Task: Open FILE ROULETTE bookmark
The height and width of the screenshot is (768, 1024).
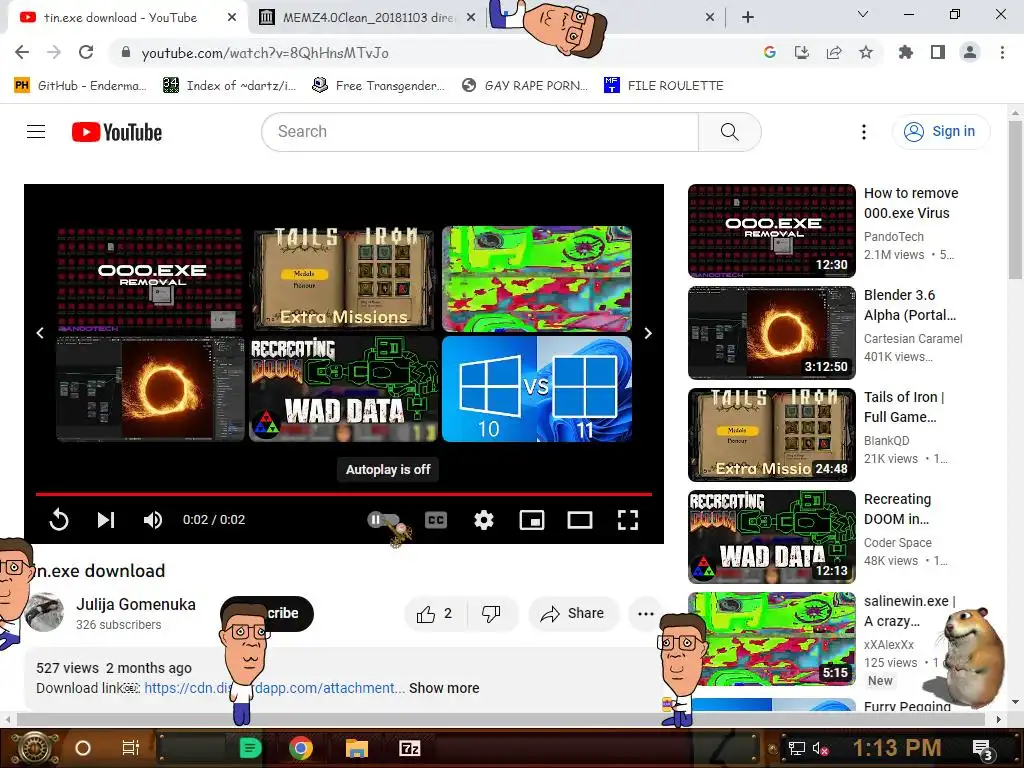Action: point(664,86)
